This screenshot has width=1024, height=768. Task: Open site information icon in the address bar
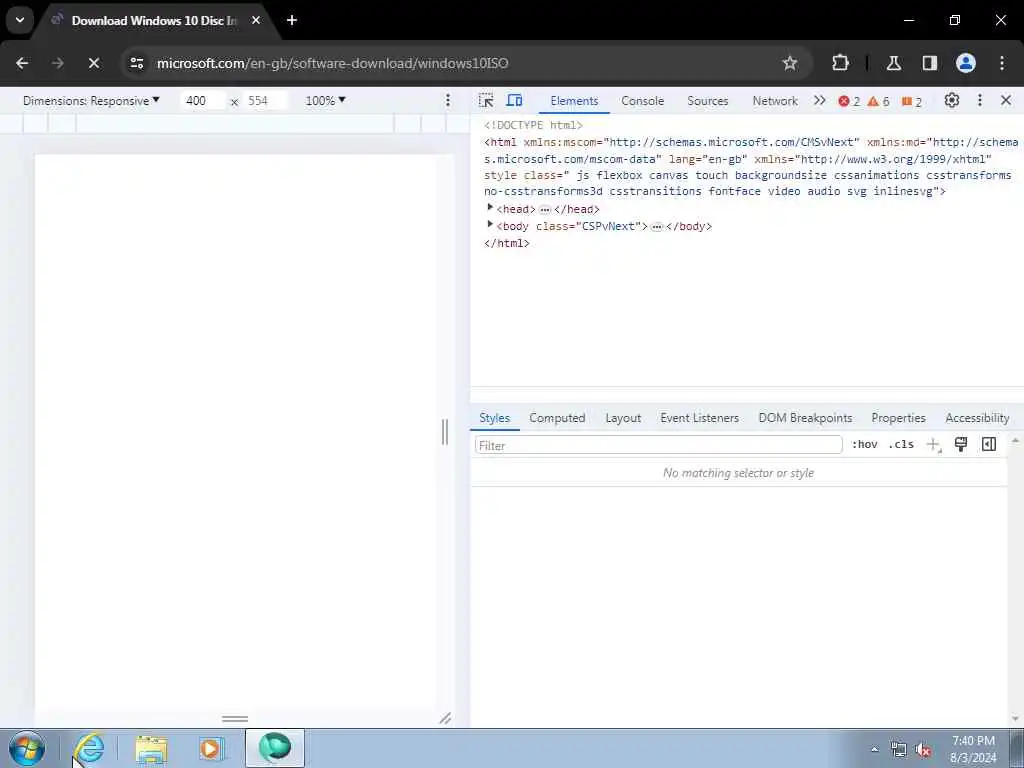click(136, 63)
